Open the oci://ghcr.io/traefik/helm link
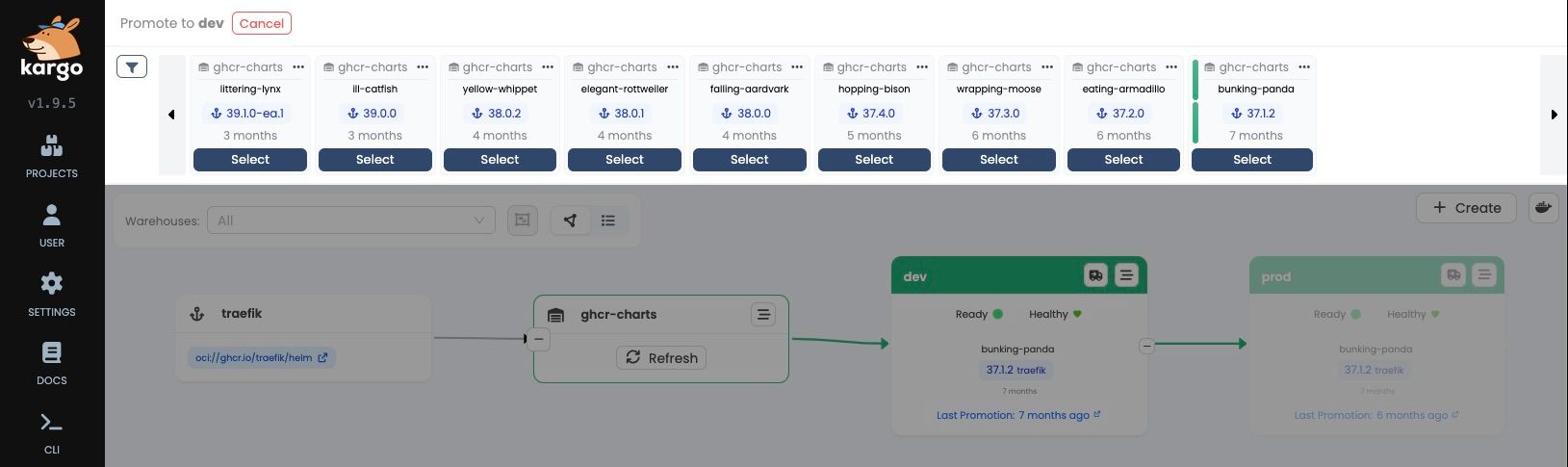The width and height of the screenshot is (1568, 467). tap(261, 358)
